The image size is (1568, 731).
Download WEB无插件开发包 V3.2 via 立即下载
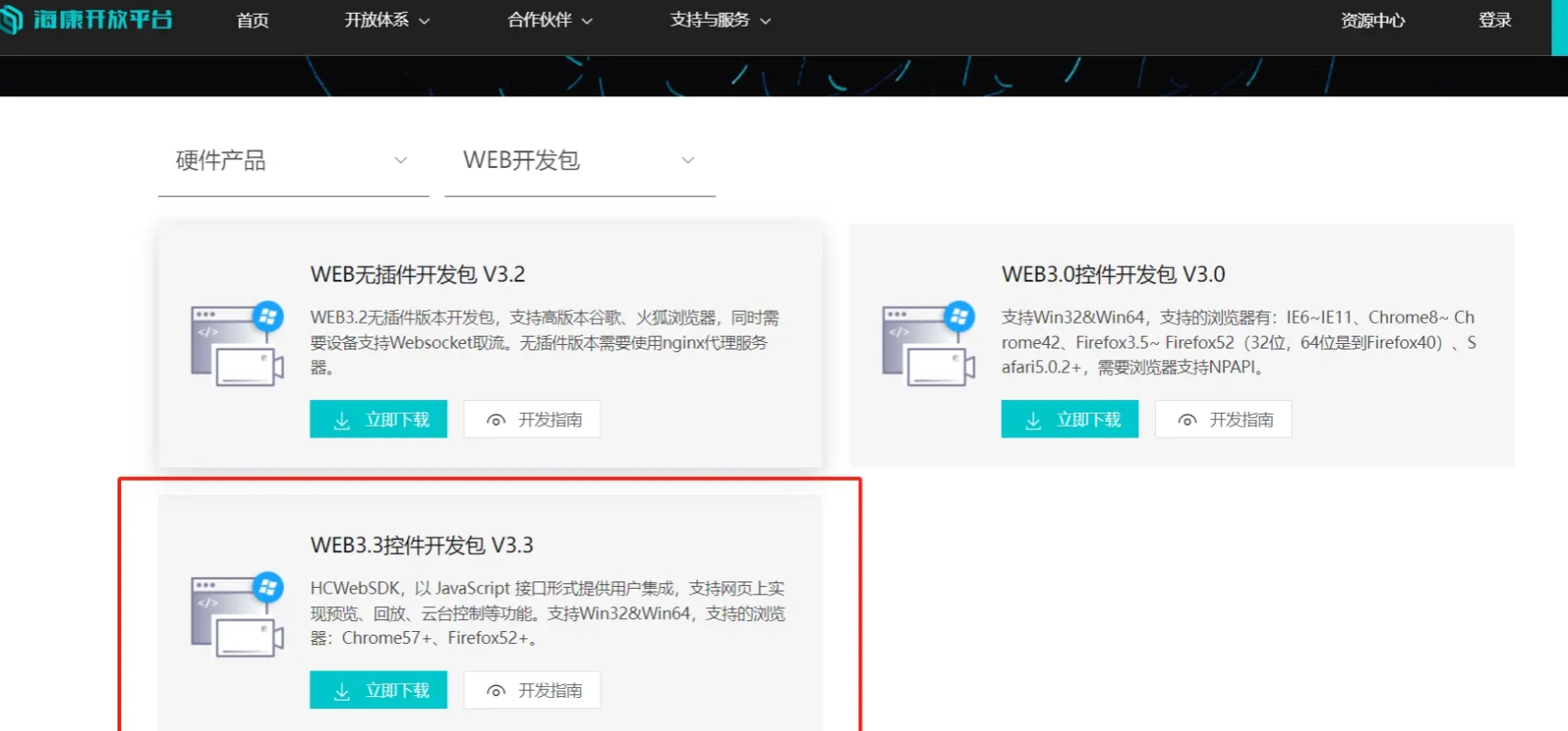378,419
